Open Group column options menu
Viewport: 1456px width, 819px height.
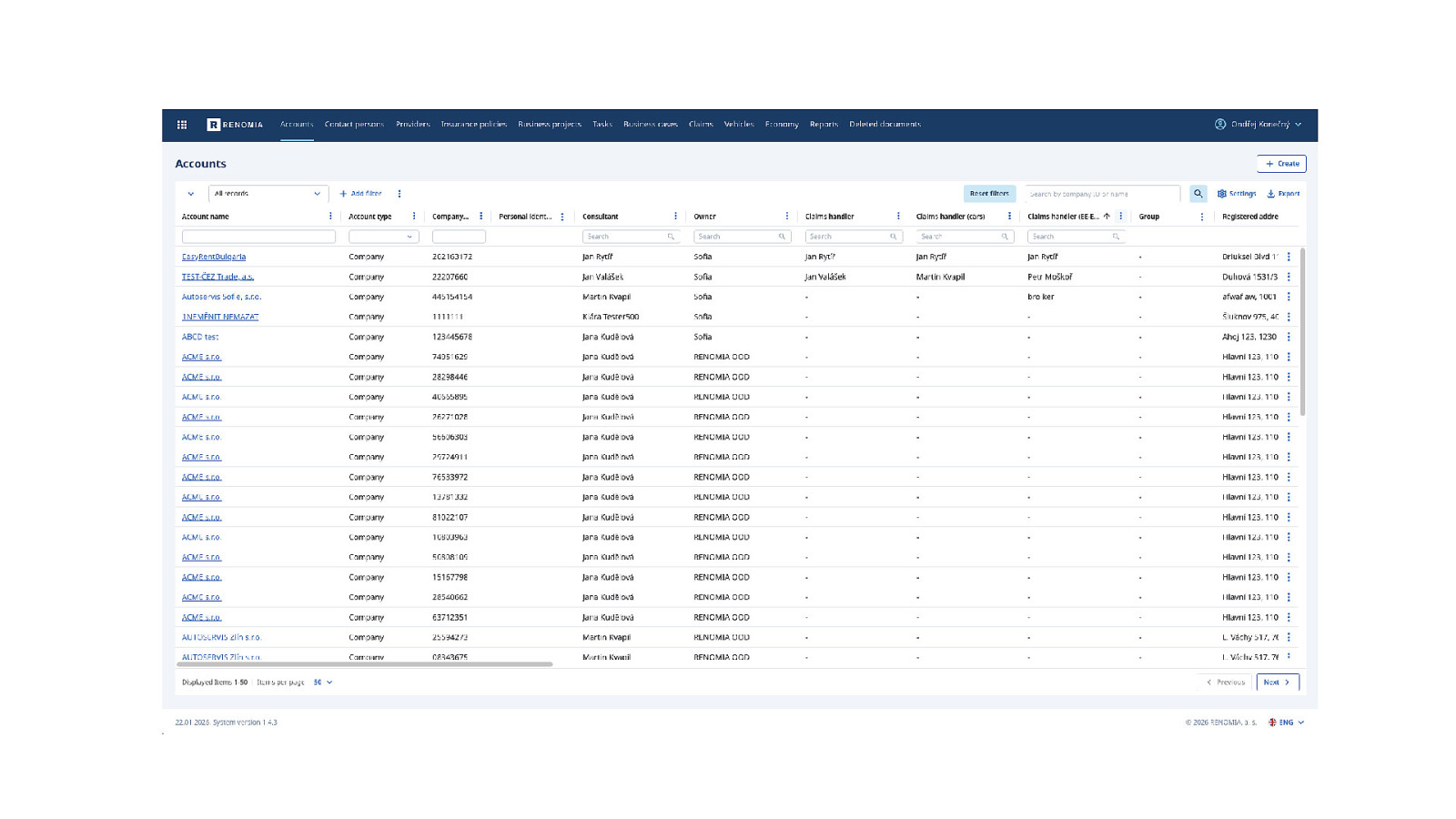click(1202, 217)
